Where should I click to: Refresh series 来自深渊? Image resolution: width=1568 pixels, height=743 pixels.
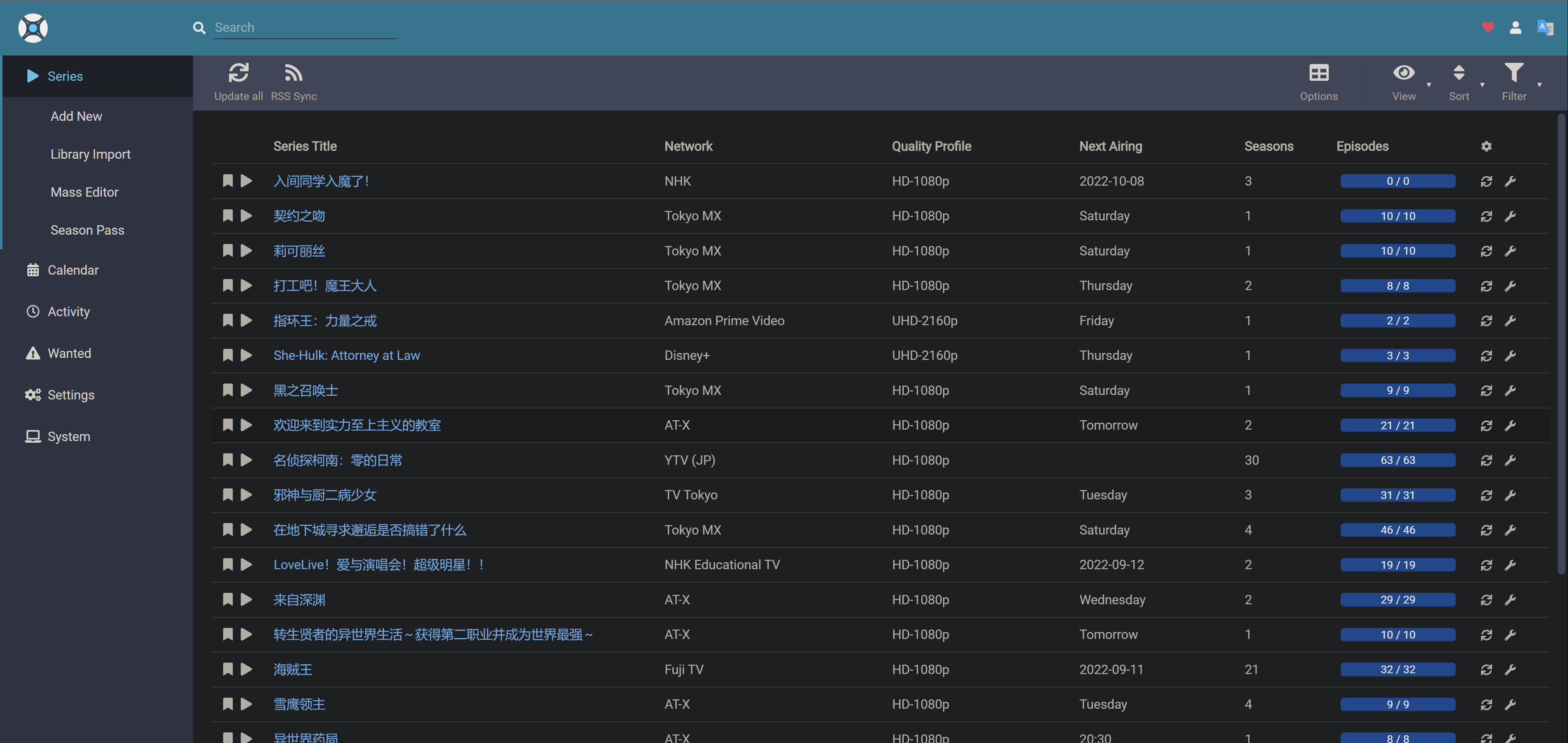click(x=1486, y=600)
